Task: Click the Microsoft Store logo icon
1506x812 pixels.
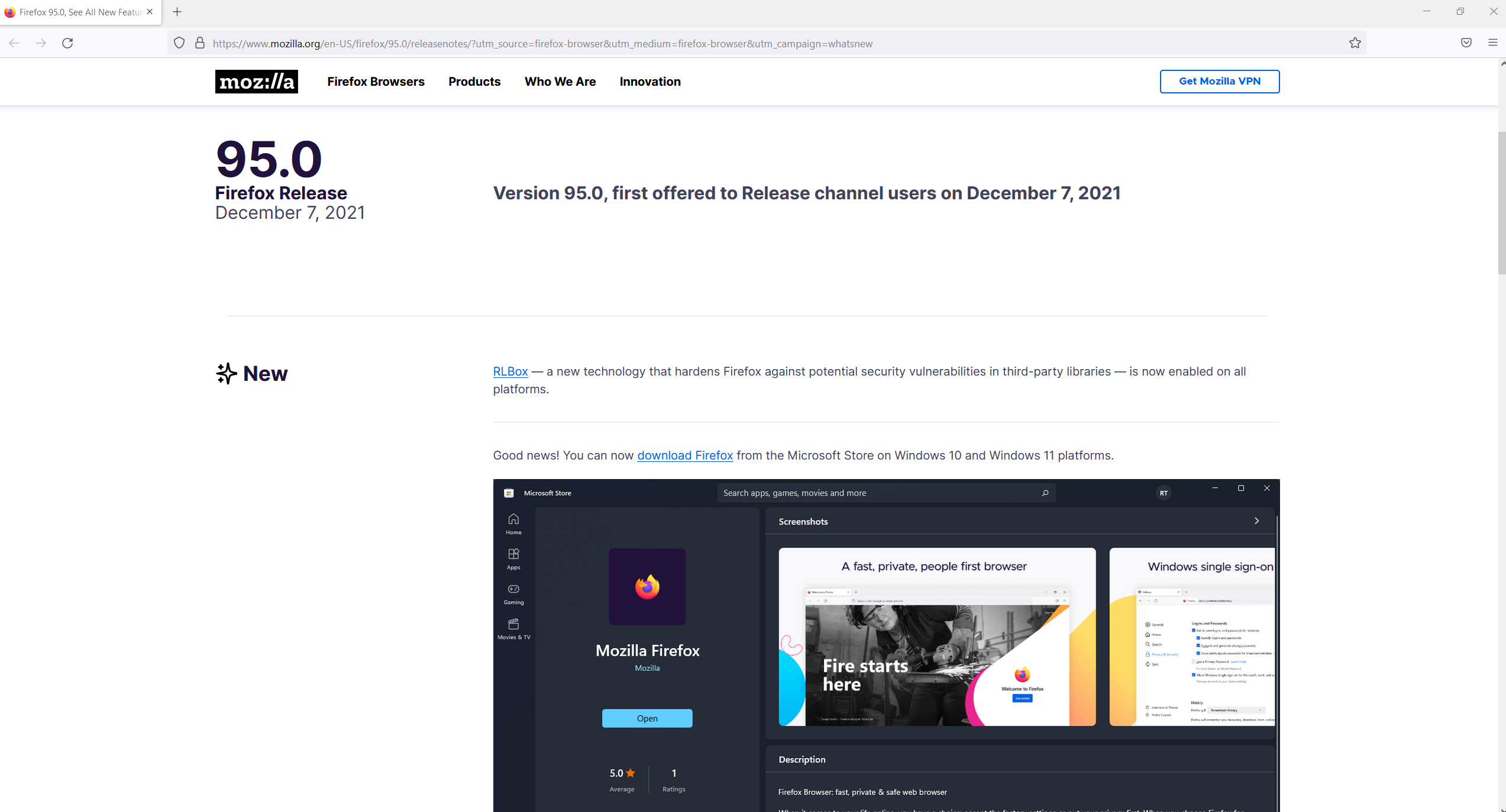Action: [x=509, y=493]
